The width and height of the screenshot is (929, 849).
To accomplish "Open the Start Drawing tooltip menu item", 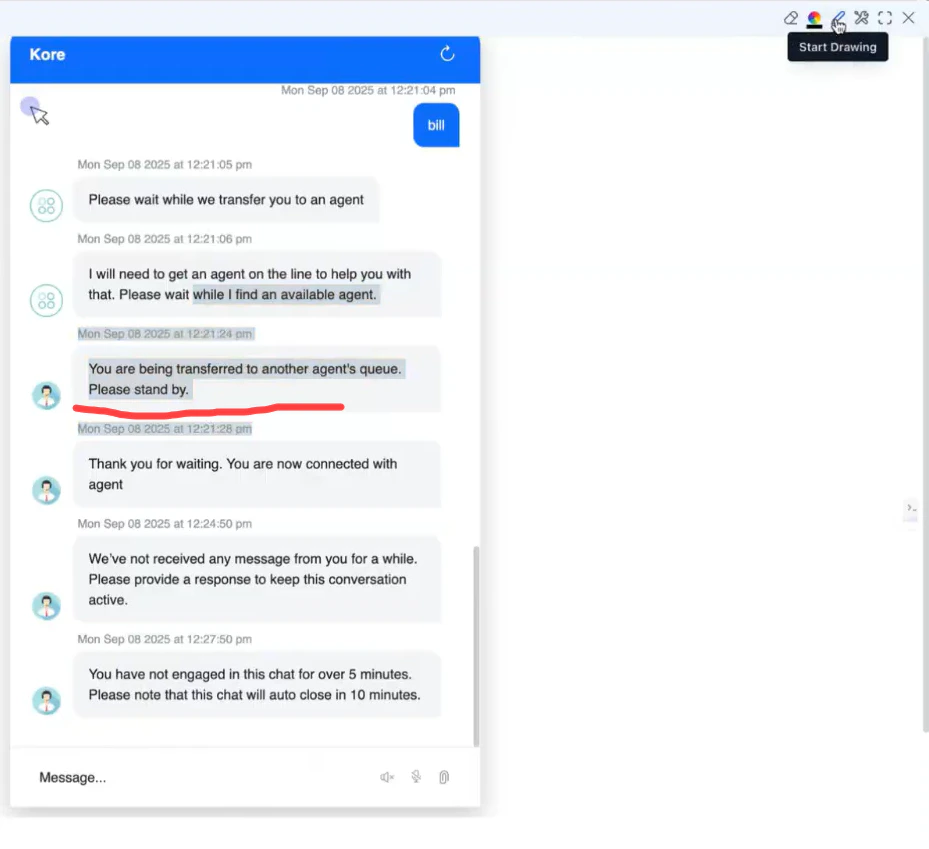I will [x=837, y=46].
